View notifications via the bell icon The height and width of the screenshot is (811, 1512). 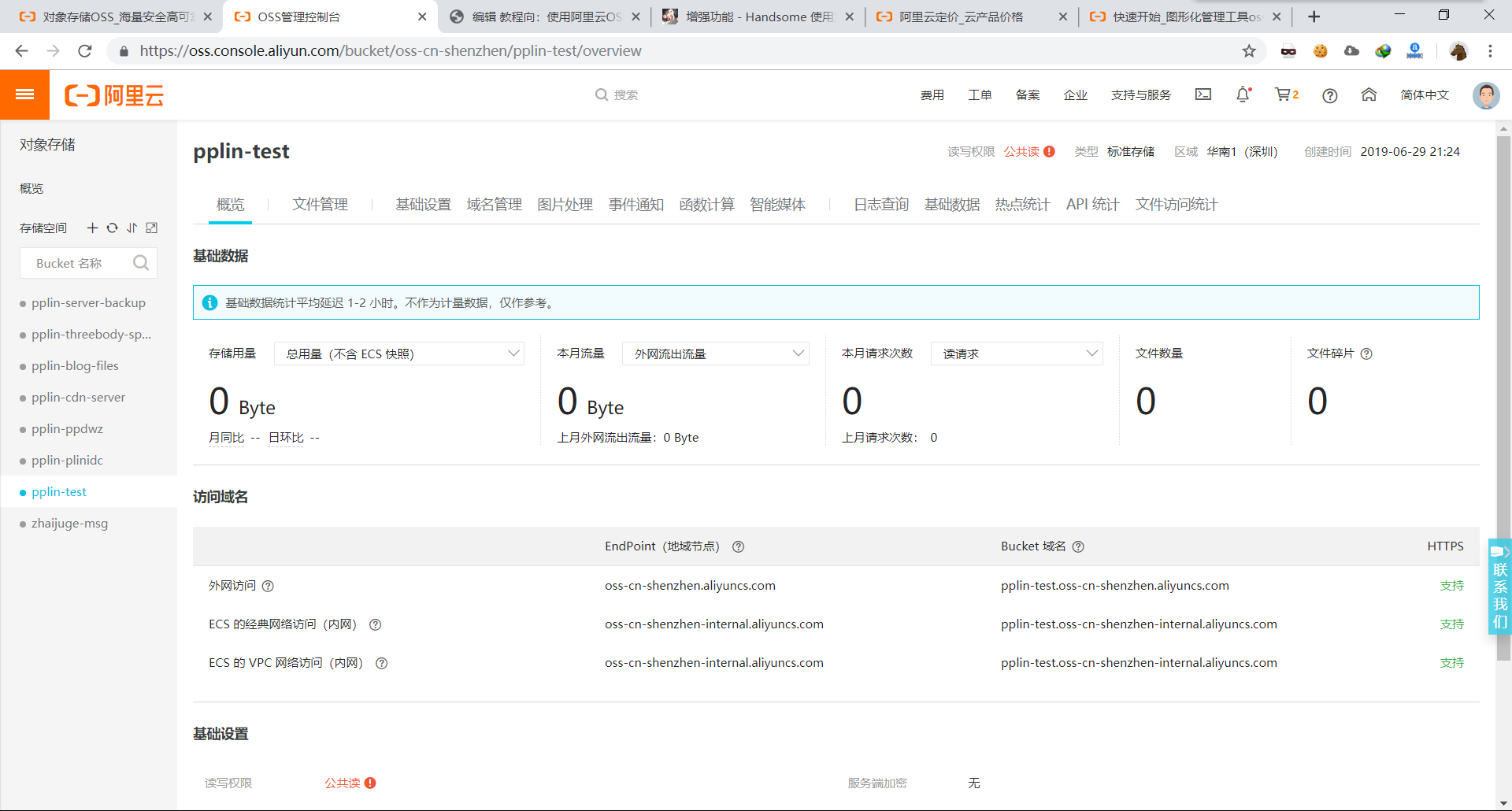[1242, 94]
